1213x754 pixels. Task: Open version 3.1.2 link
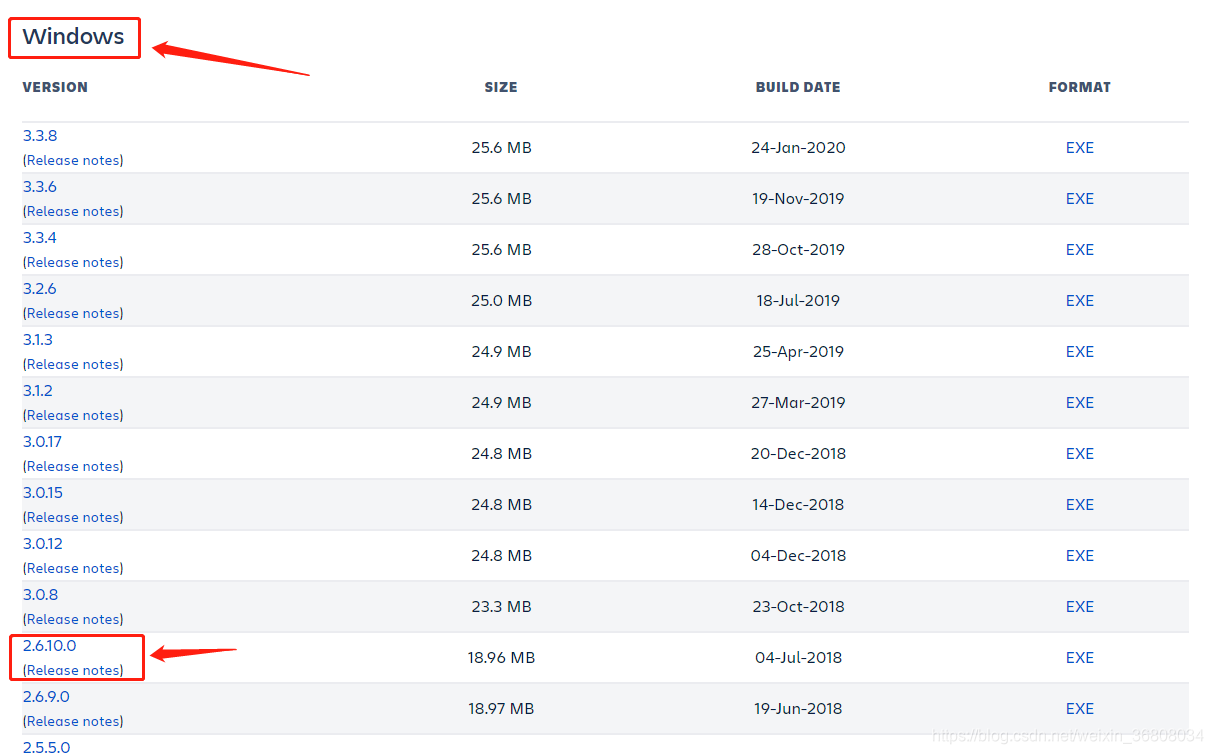38,390
